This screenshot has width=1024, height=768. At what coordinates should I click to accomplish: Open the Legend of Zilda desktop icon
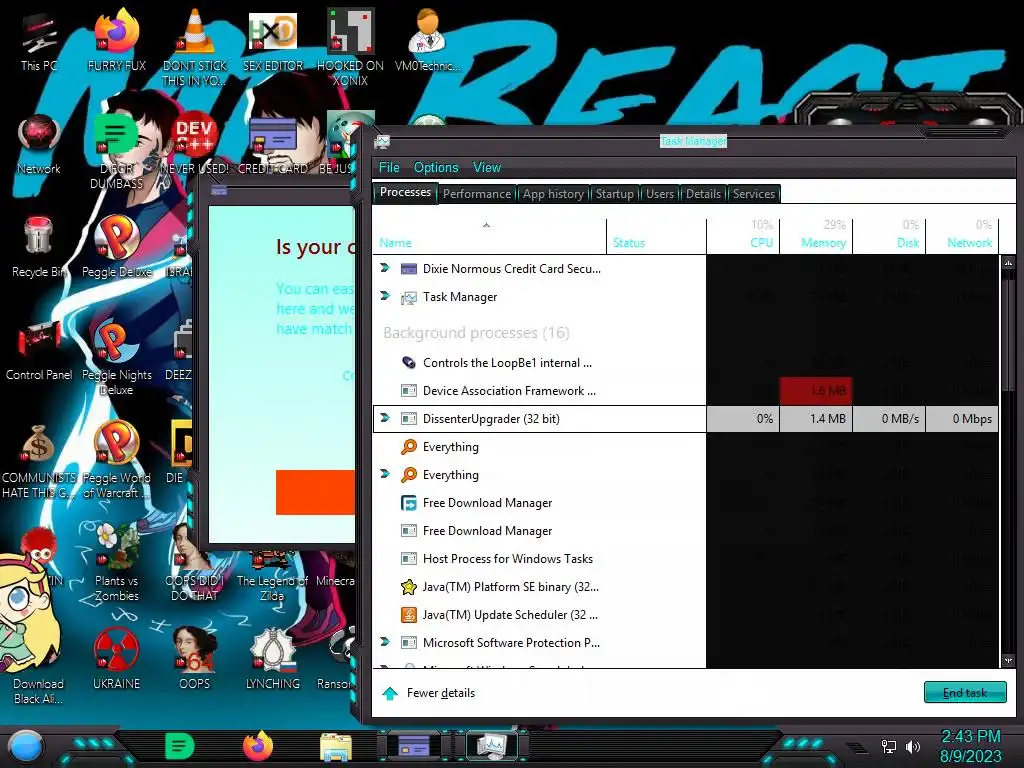[272, 575]
